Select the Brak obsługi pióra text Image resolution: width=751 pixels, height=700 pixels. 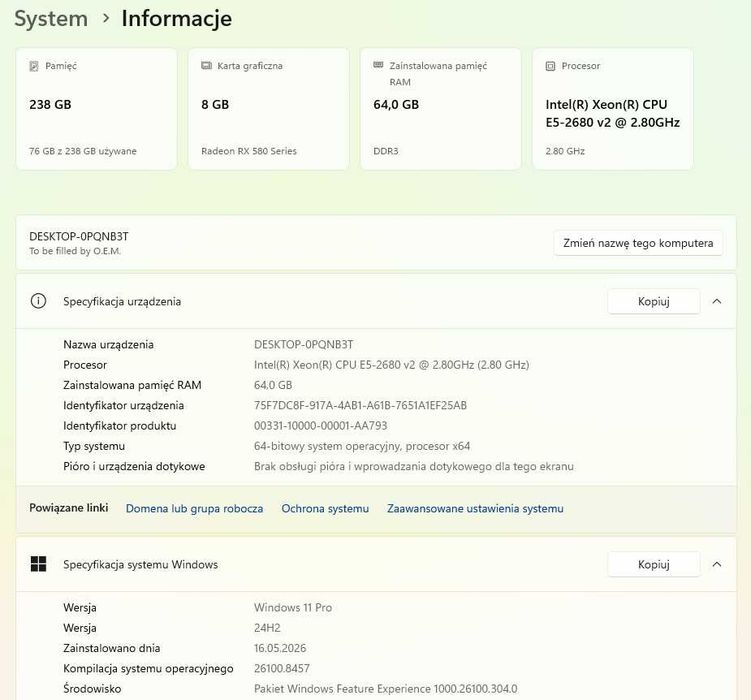414,466
